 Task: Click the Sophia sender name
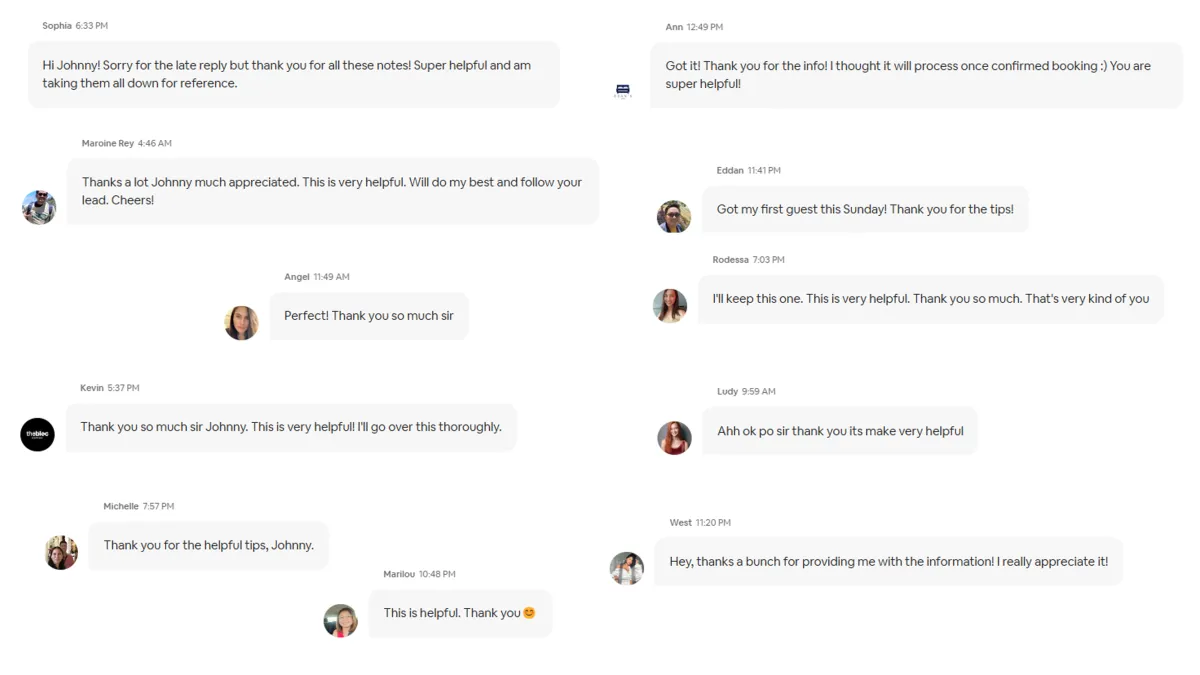57,26
